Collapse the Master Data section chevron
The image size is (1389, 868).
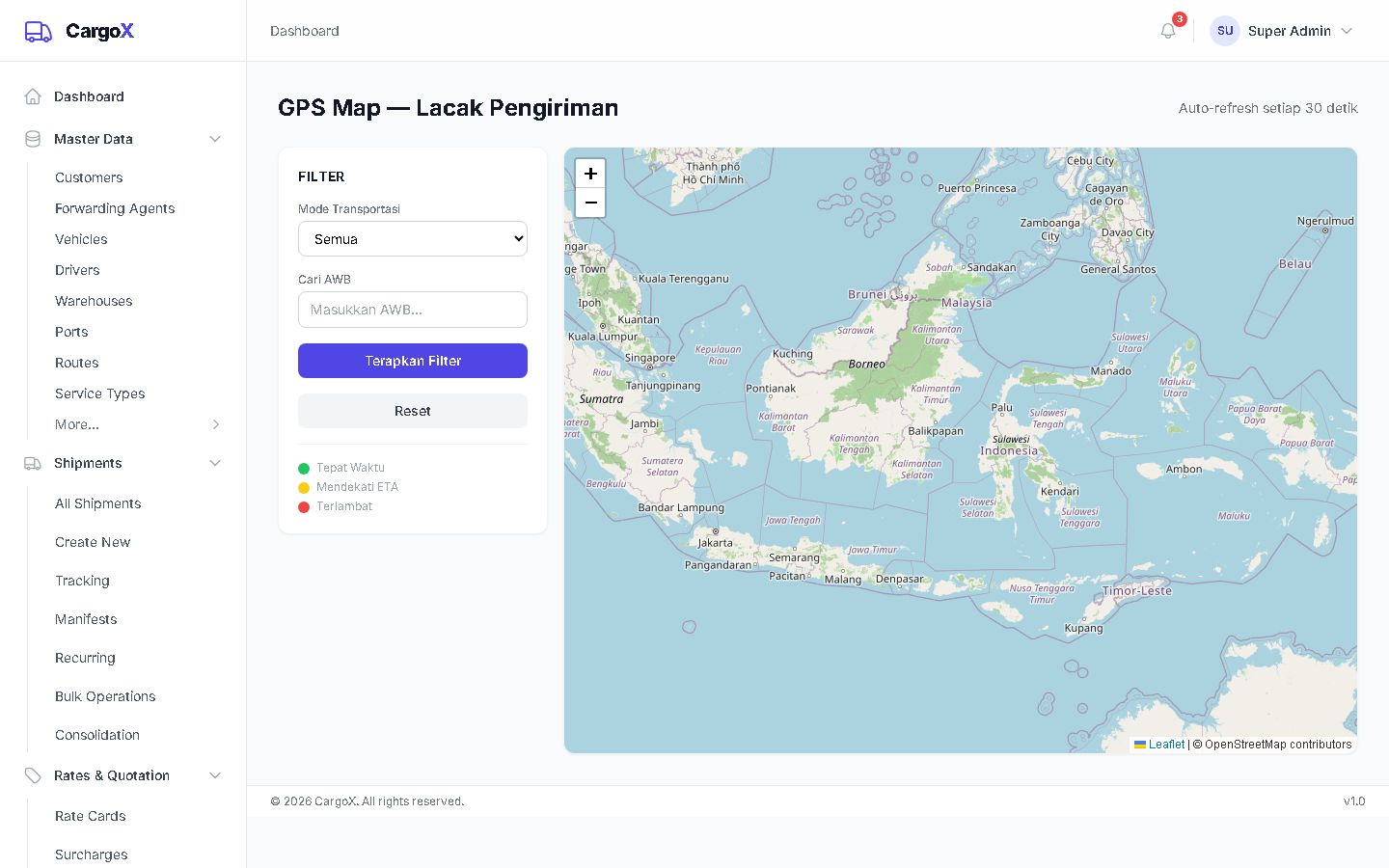(215, 139)
